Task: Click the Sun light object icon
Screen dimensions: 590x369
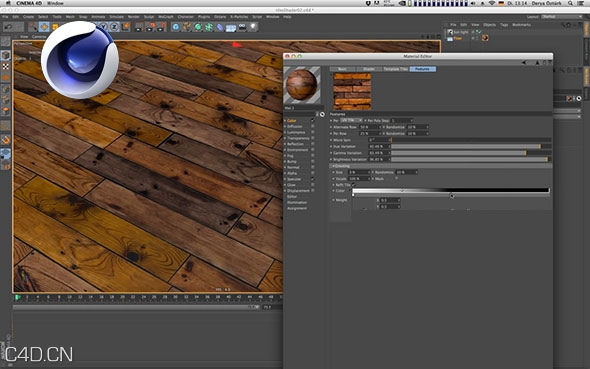Action: (x=450, y=32)
